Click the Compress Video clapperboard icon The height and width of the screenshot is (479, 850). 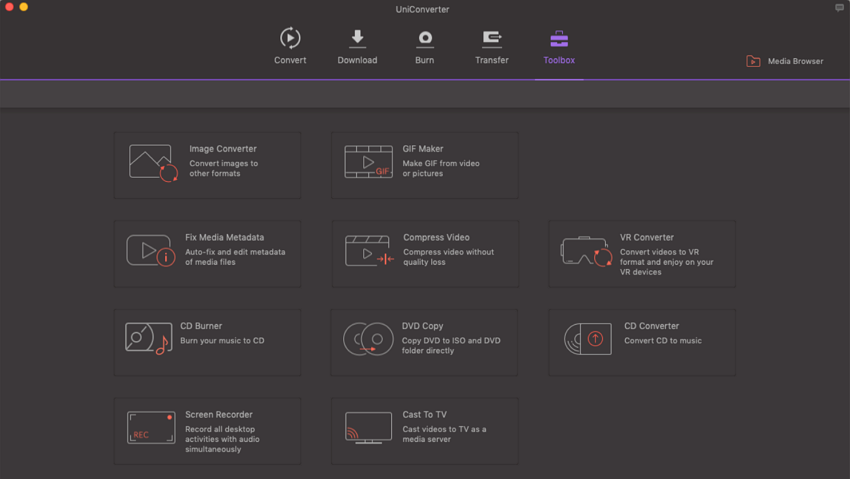click(x=370, y=250)
